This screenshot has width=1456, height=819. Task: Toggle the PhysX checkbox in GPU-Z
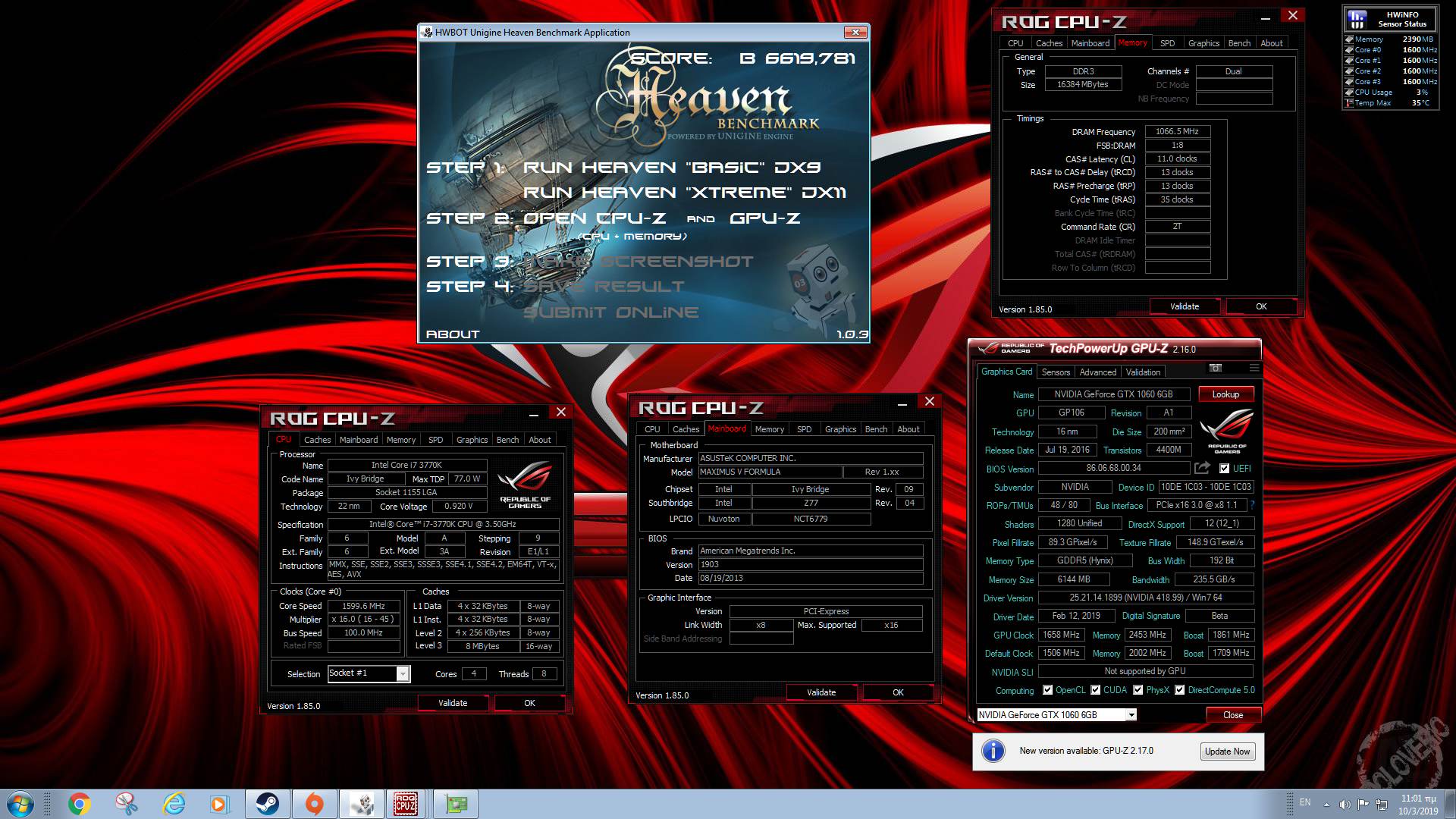pyautogui.click(x=1137, y=690)
